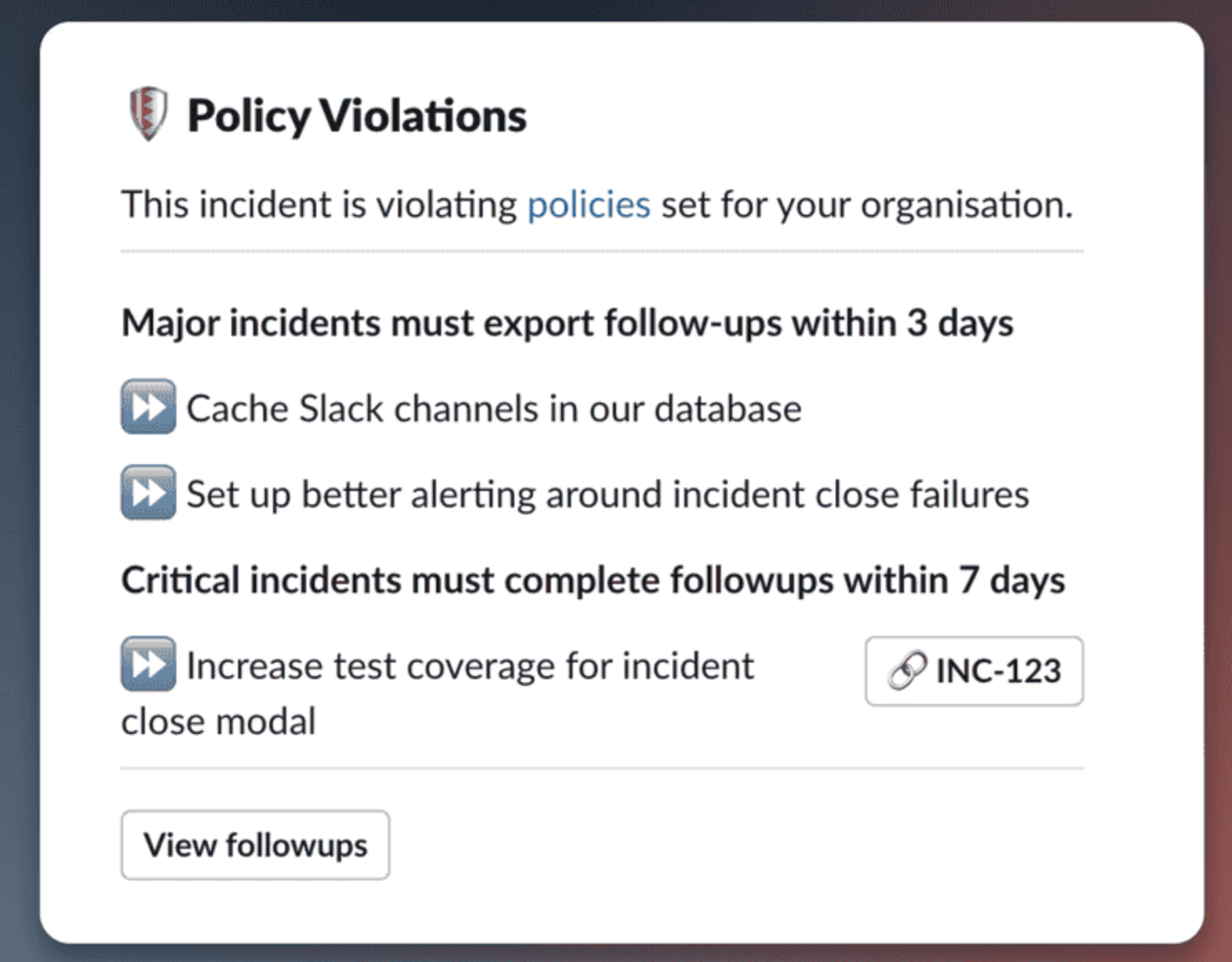The image size is (1232, 962).
Task: Select the Policy Violations heading
Action: click(356, 115)
